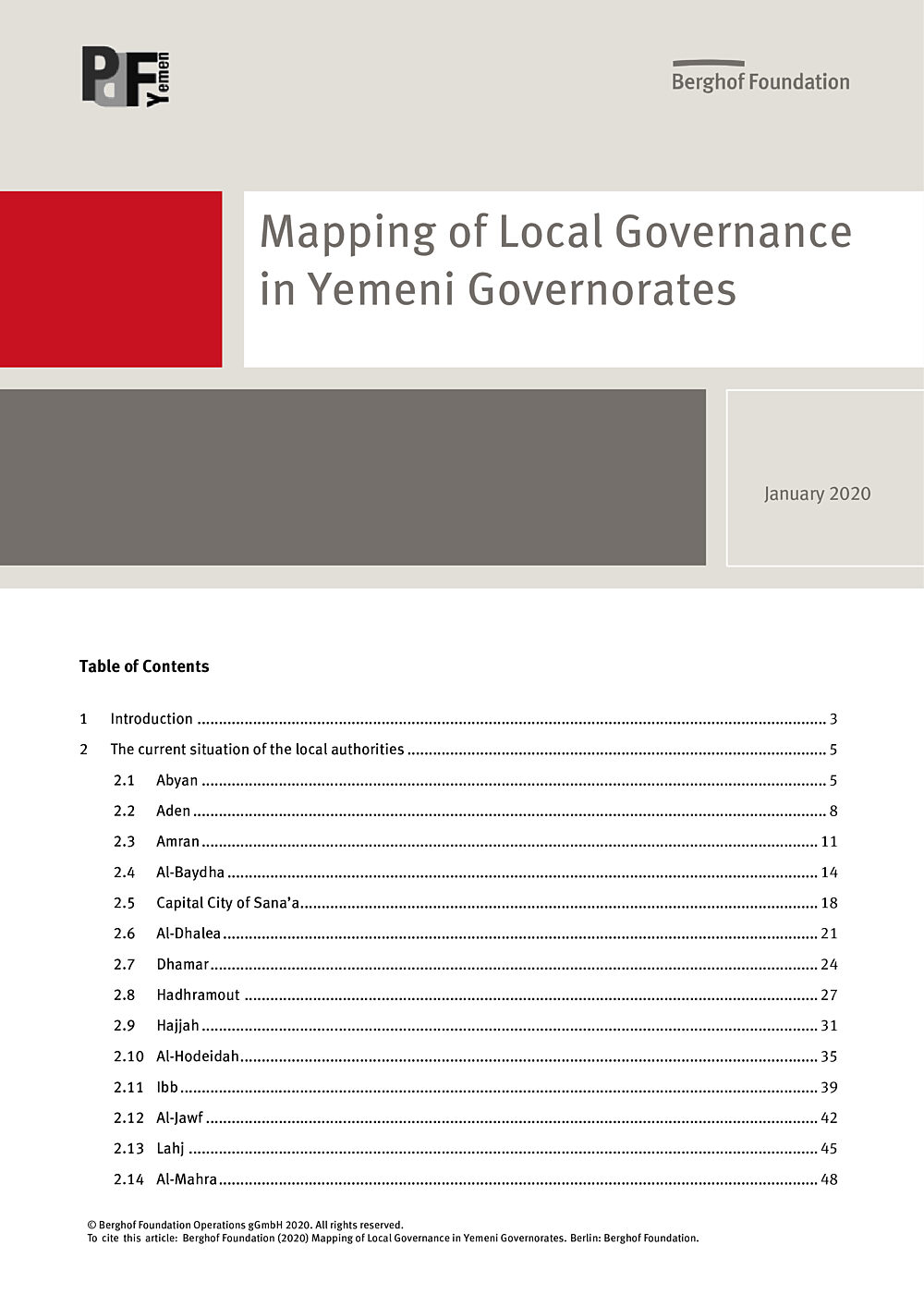The height and width of the screenshot is (1294, 924).
Task: Go to section 2.3 Amran
Action: 475,841
